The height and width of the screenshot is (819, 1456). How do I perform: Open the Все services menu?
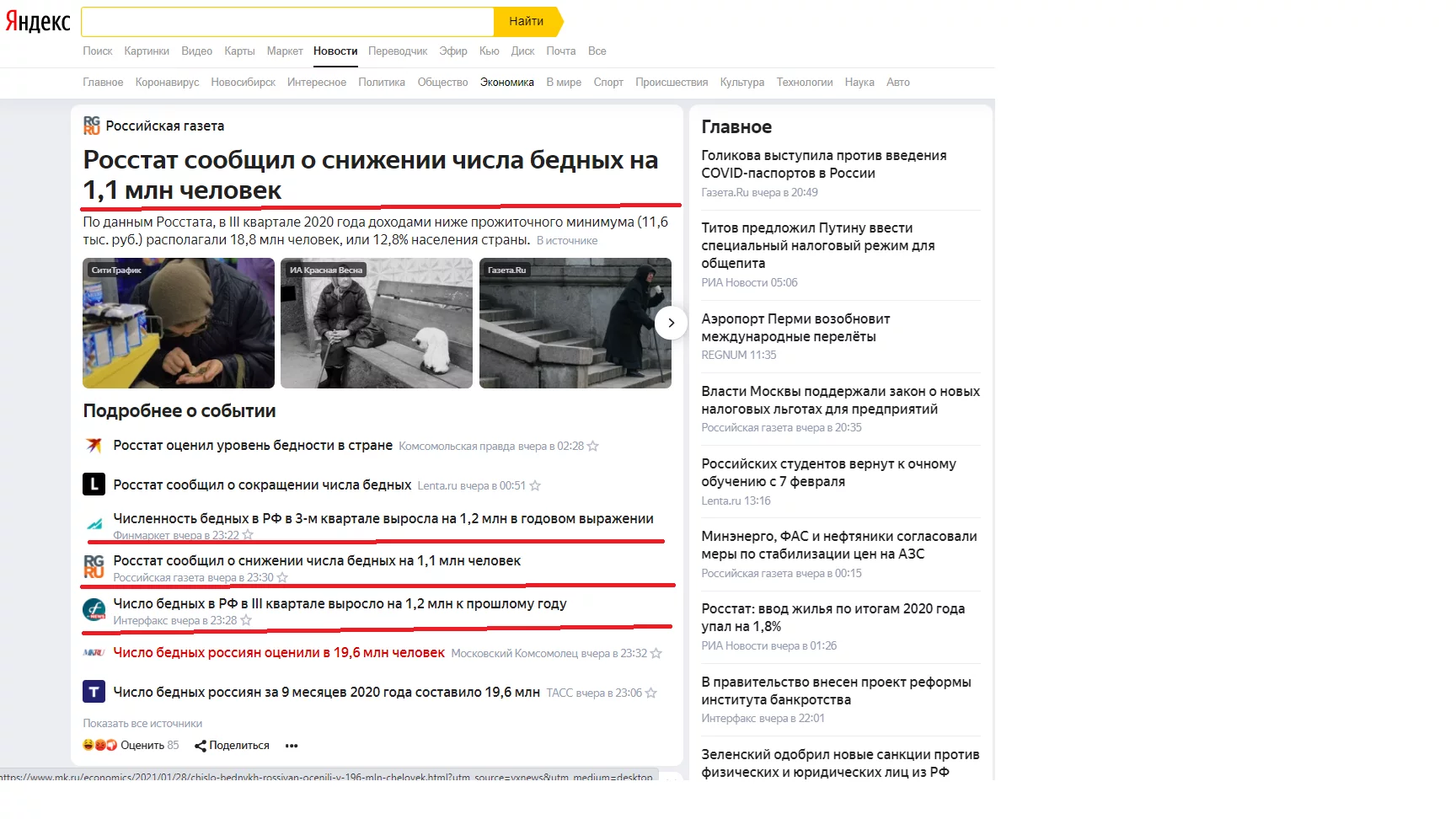point(597,51)
